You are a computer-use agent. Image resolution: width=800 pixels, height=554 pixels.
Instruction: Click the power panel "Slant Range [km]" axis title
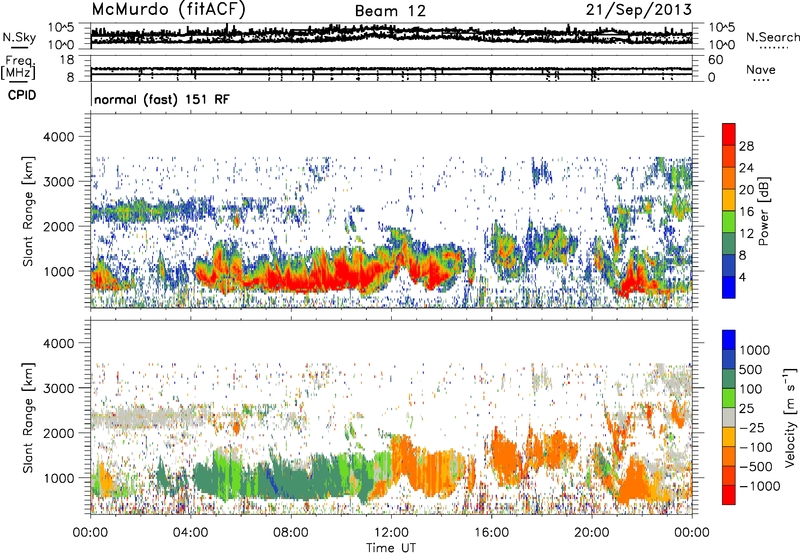click(x=28, y=211)
